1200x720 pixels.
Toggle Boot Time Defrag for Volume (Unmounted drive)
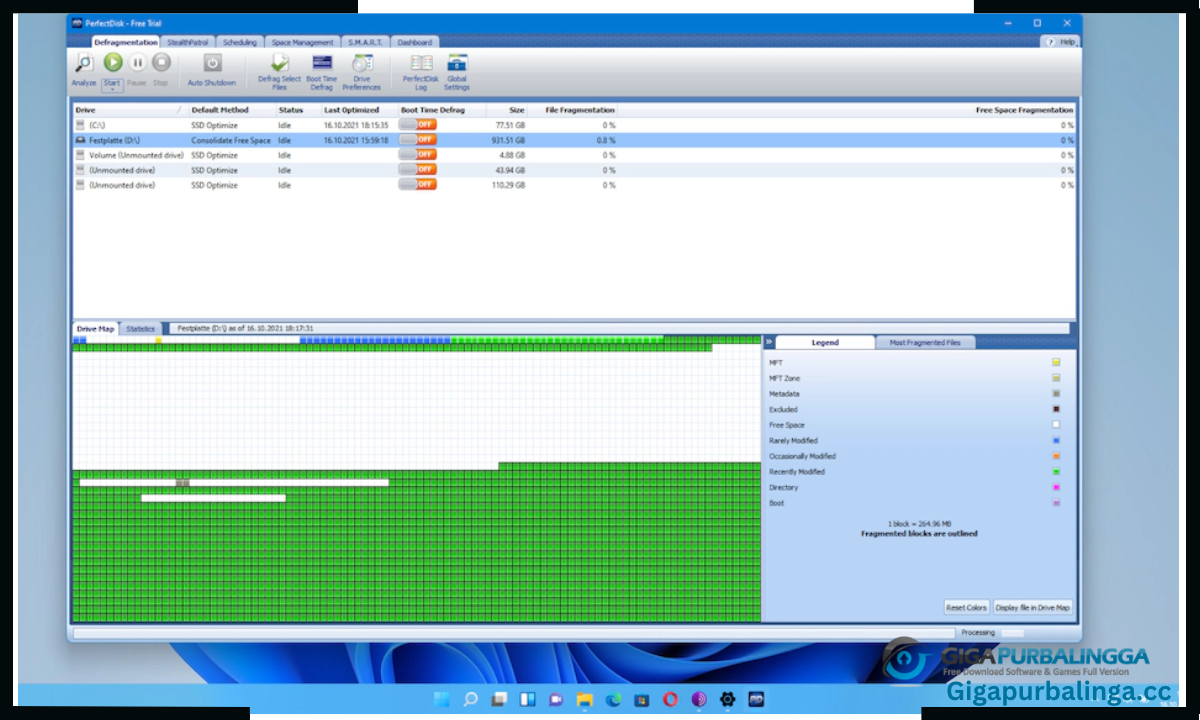tap(417, 155)
